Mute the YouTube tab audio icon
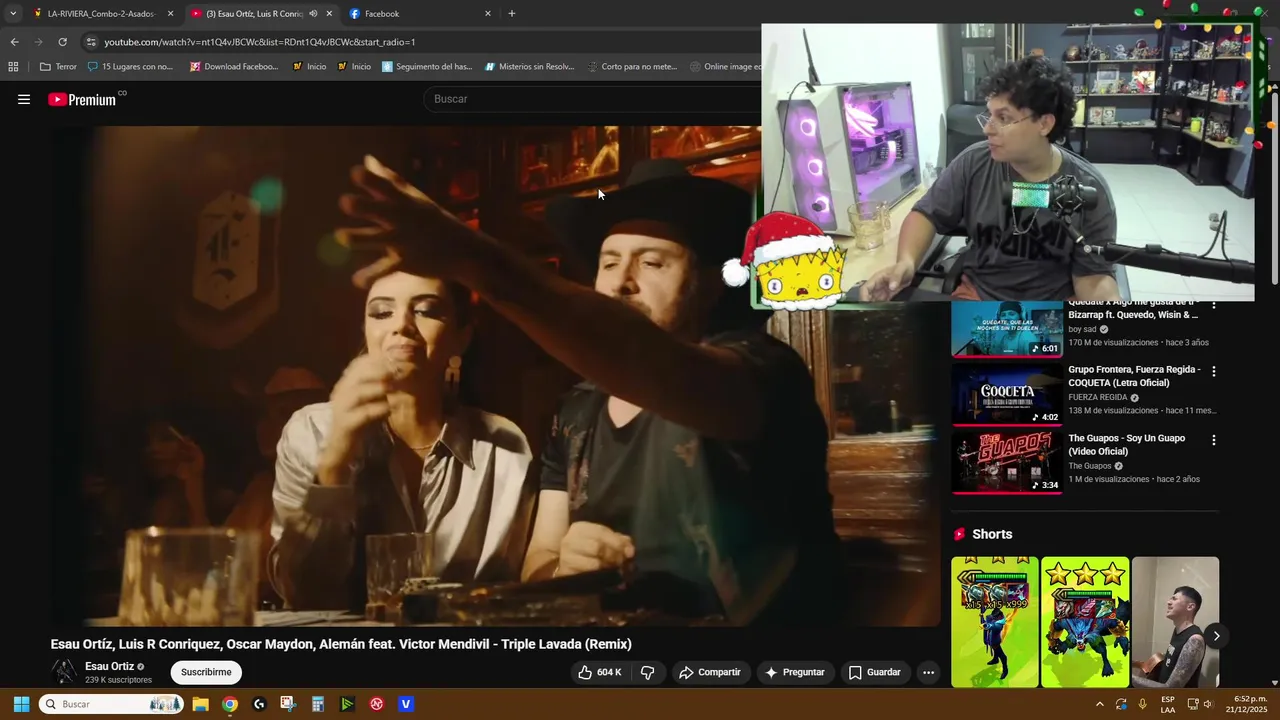1280x720 pixels. tap(313, 14)
